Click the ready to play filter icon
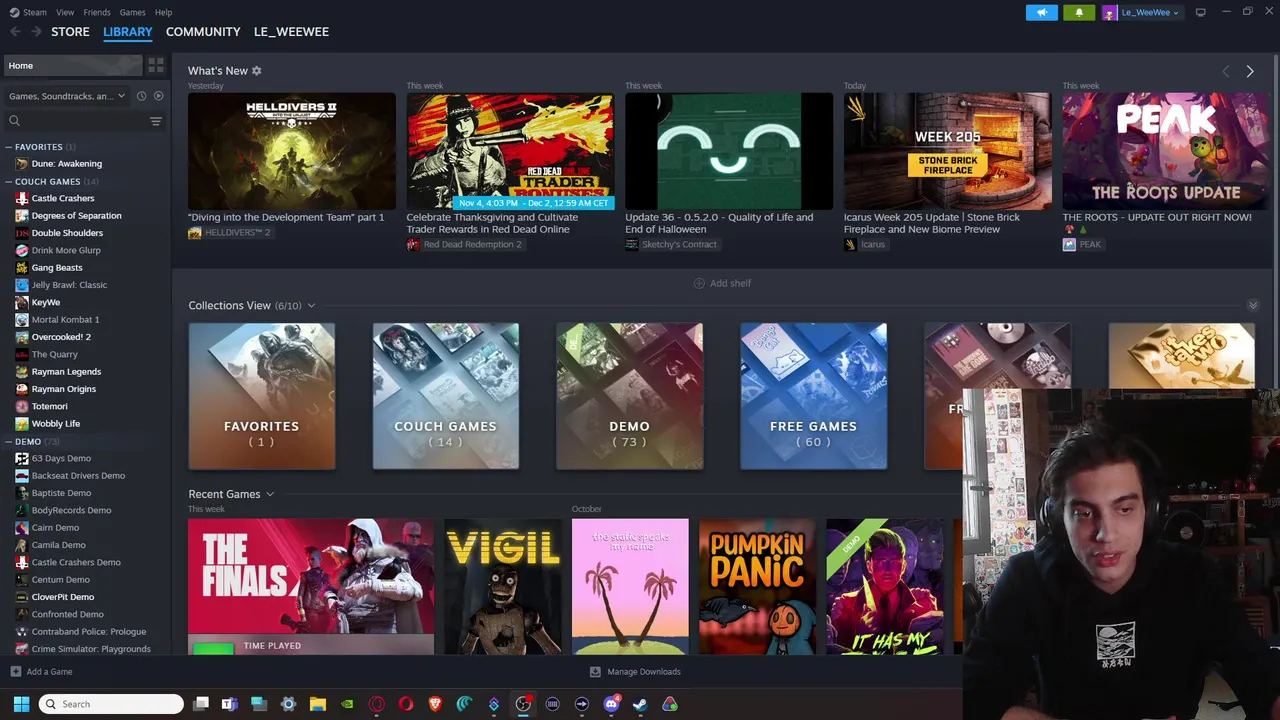This screenshot has width=1280, height=720. coord(158,96)
